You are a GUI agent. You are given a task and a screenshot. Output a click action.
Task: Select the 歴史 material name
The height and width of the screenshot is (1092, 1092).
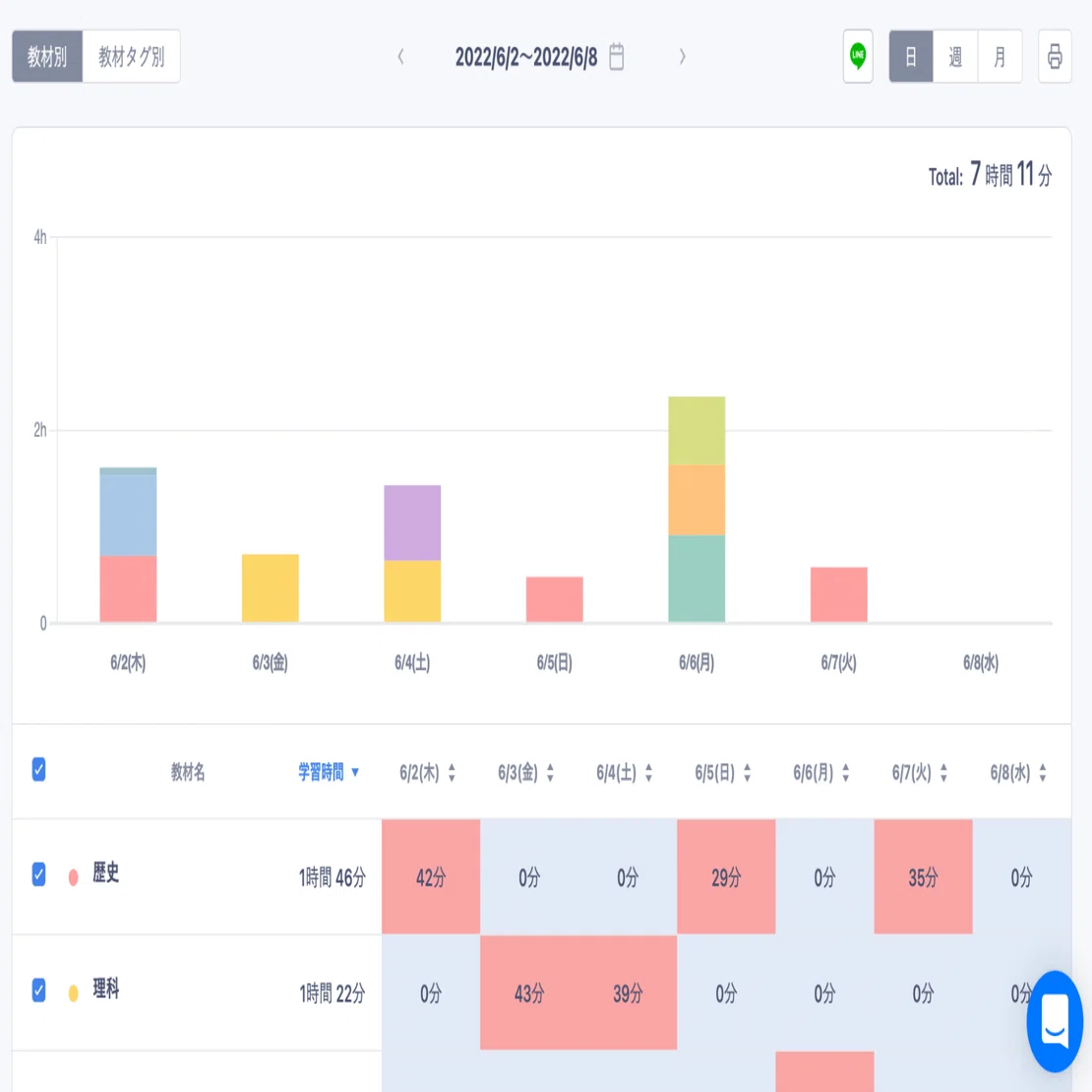click(x=106, y=873)
